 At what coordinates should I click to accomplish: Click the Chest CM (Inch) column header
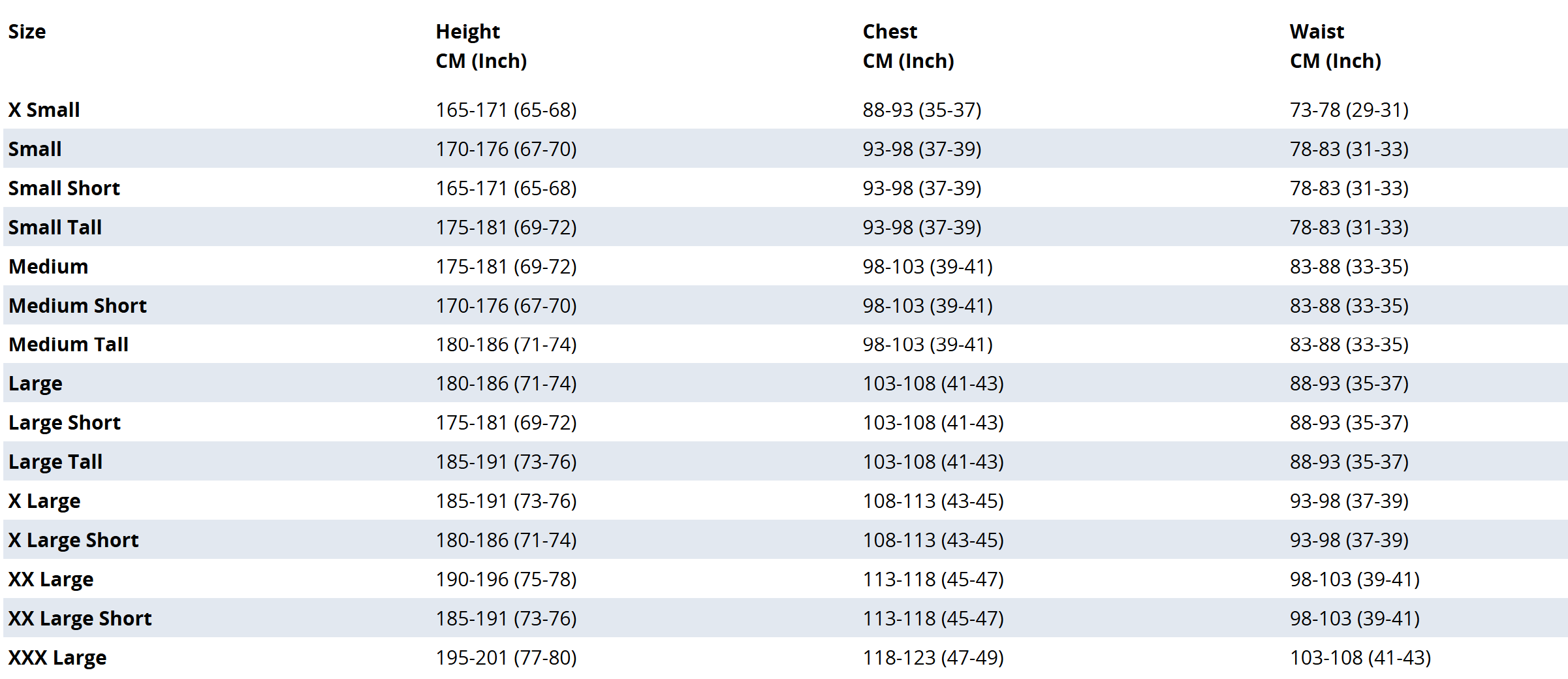[908, 46]
